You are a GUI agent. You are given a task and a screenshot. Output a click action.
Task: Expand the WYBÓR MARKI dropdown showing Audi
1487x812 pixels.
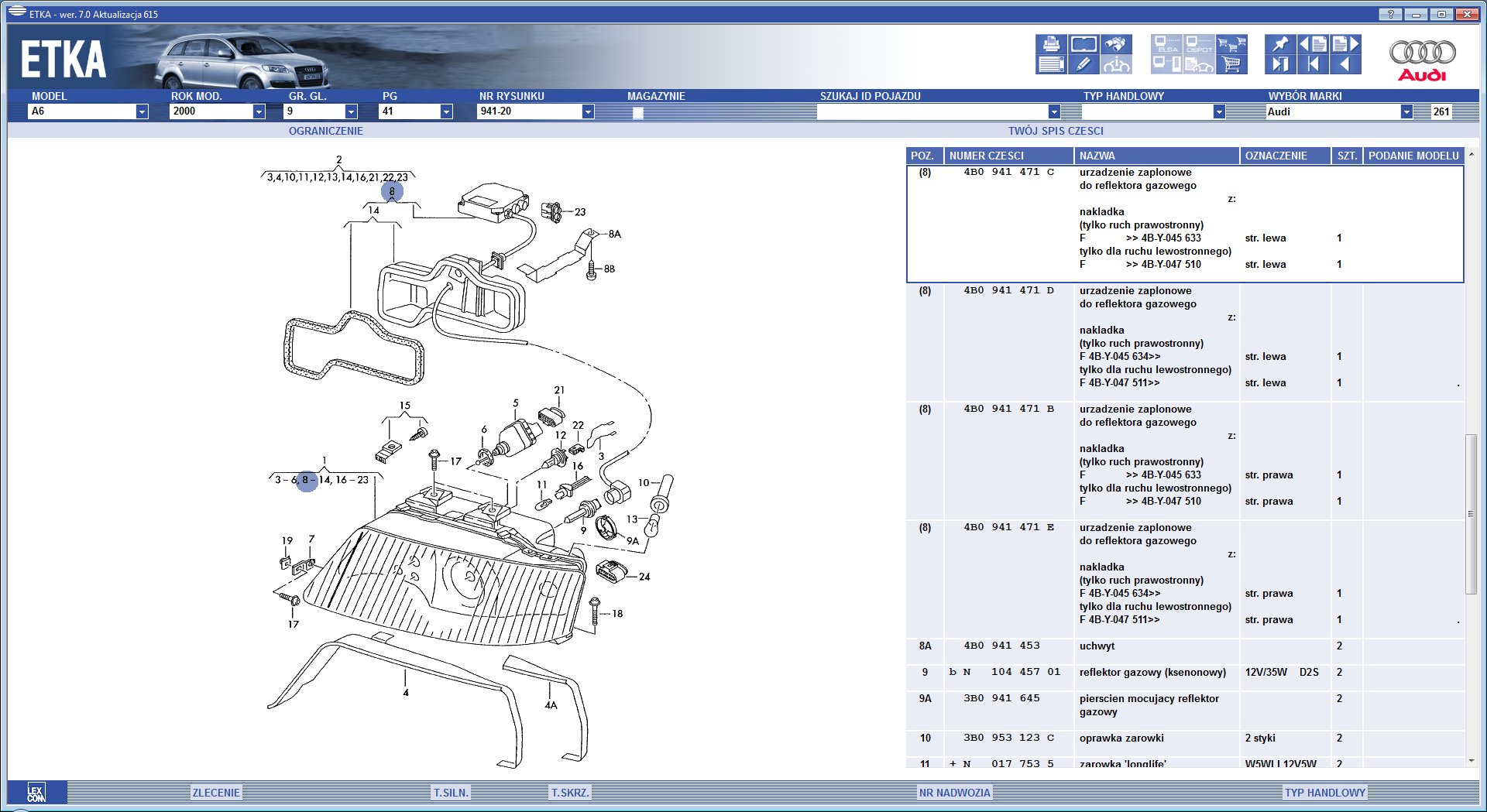pos(1406,111)
